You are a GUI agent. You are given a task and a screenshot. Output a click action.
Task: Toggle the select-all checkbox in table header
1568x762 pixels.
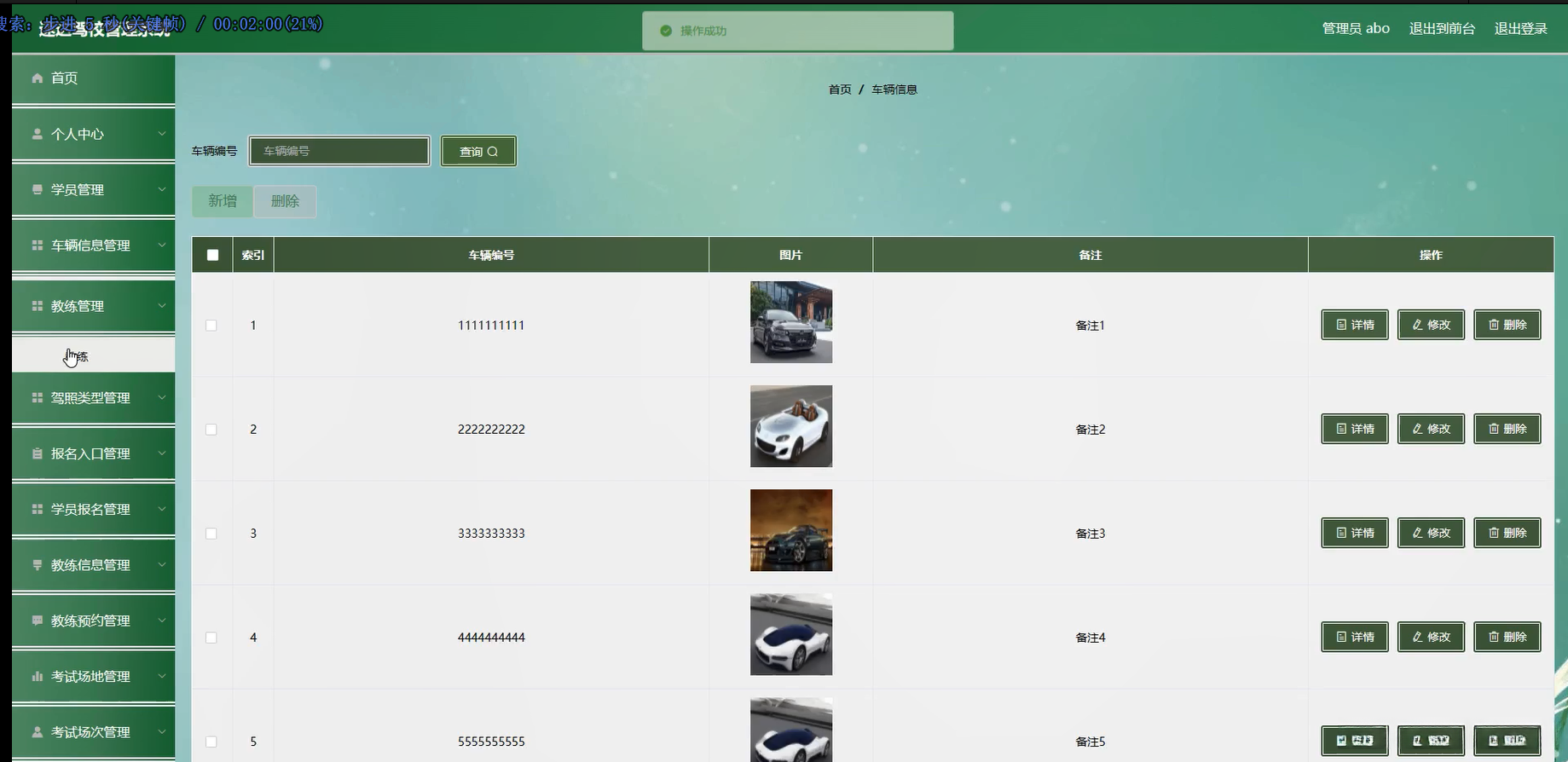tap(212, 255)
